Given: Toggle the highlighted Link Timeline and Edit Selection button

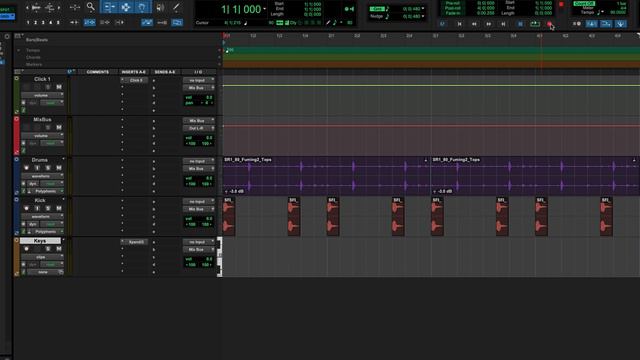Looking at the screenshot, I should coord(89,22).
